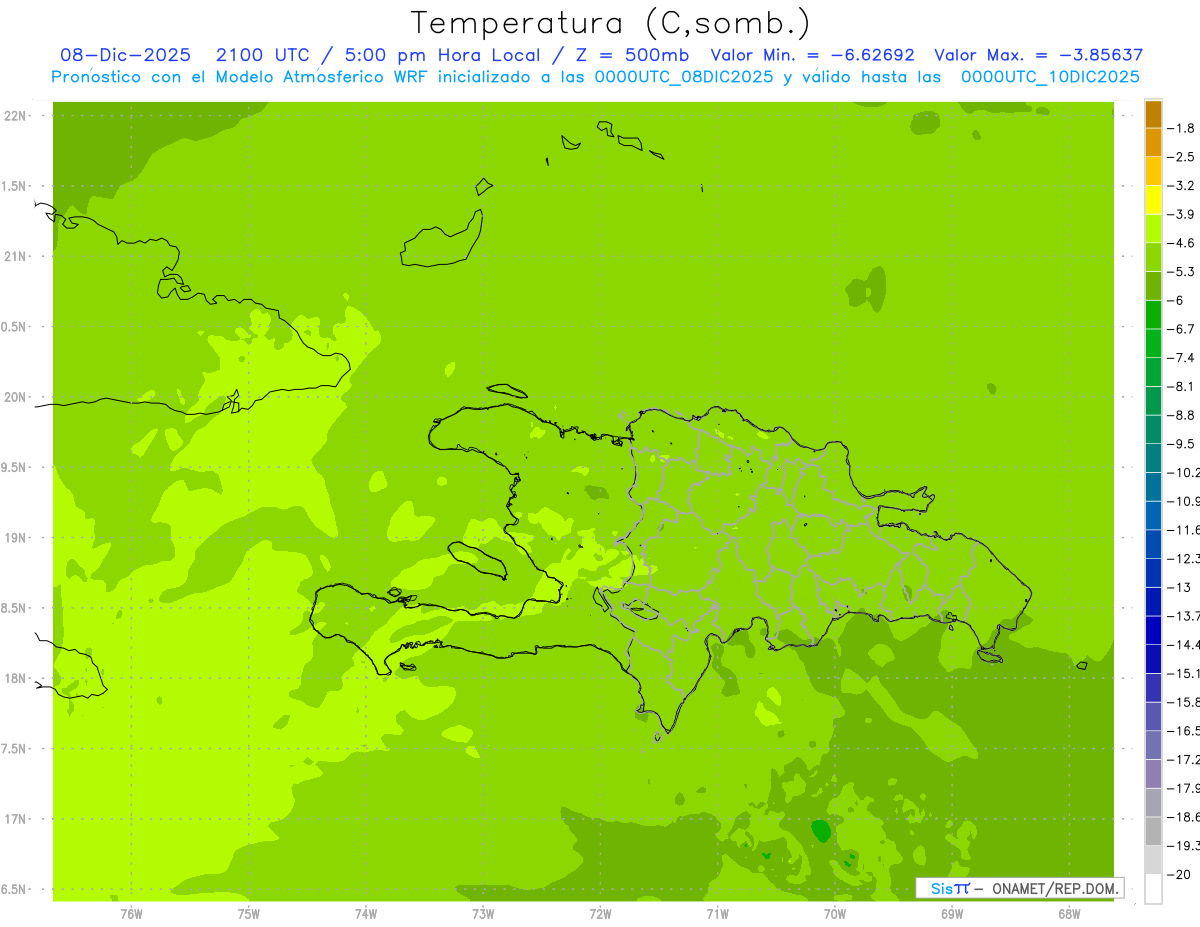The width and height of the screenshot is (1200, 927).
Task: Pick the yellow swatch between -3.2 and -3.9
Action: coord(1153,200)
